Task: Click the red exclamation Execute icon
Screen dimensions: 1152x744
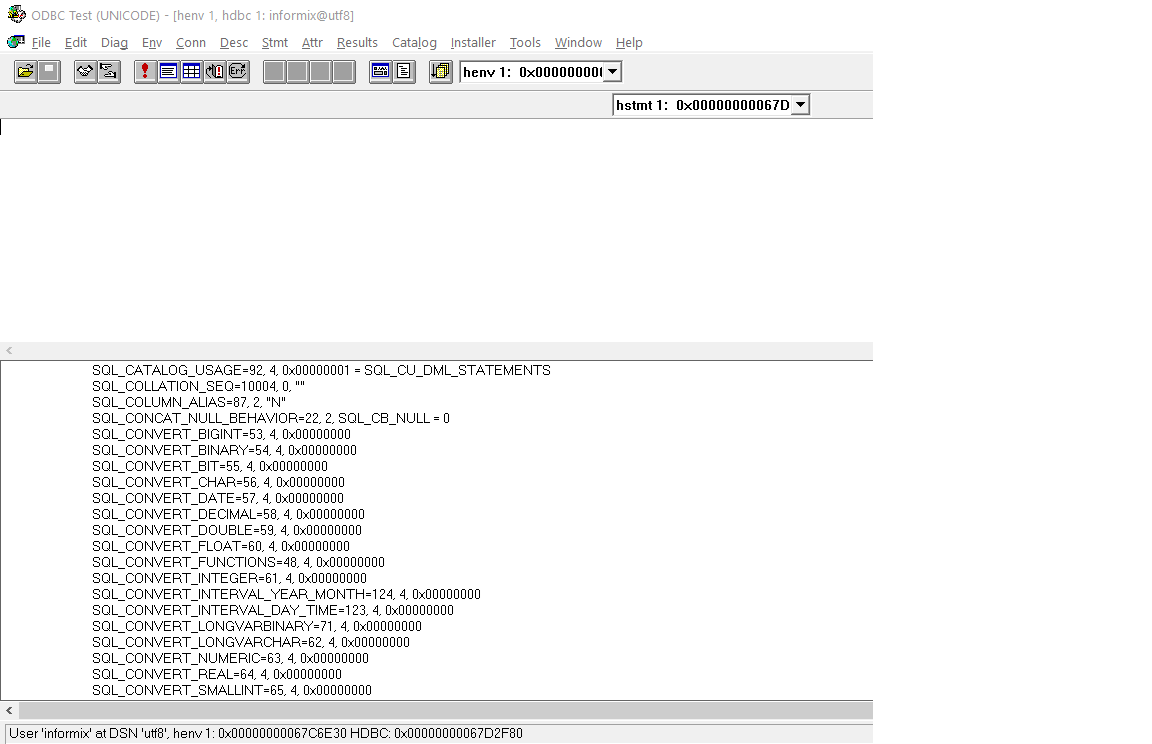Action: pos(146,72)
